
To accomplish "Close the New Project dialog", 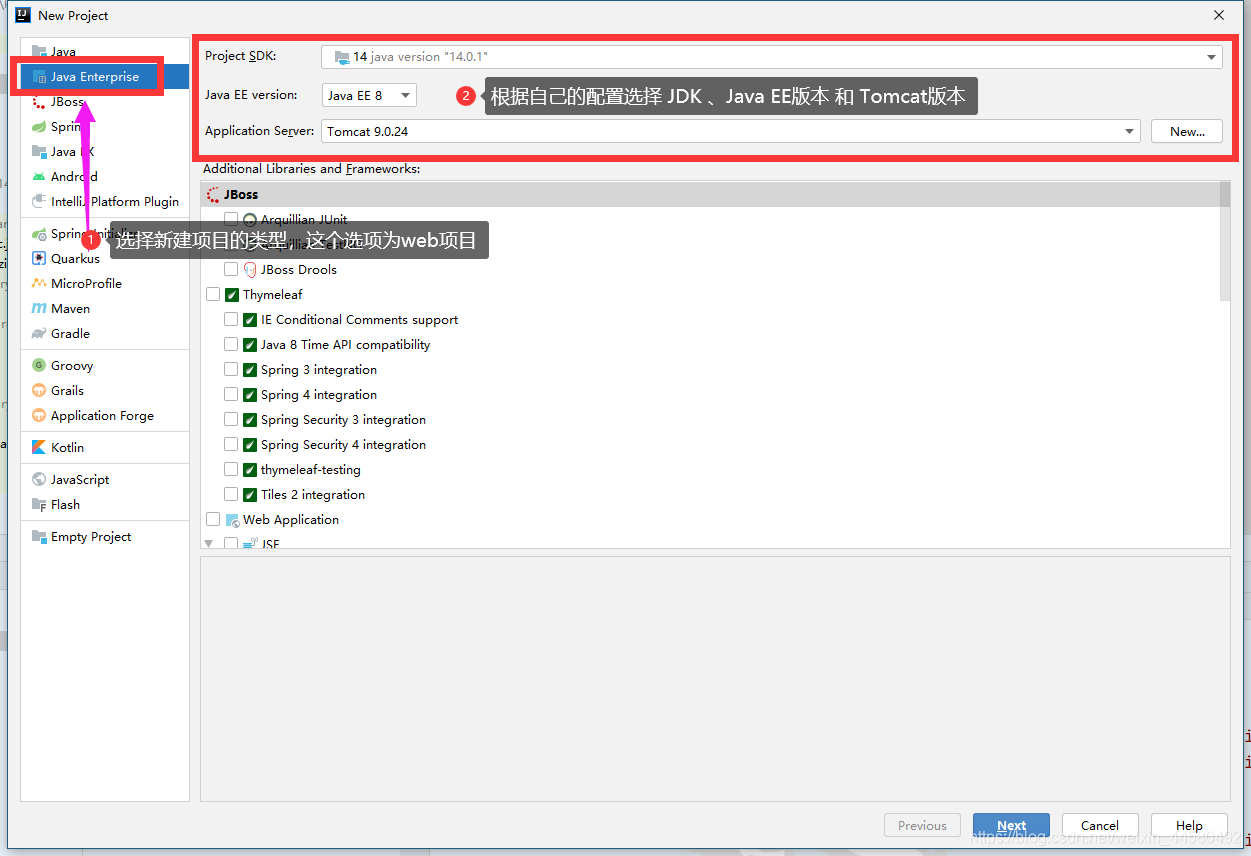I will coord(1219,15).
